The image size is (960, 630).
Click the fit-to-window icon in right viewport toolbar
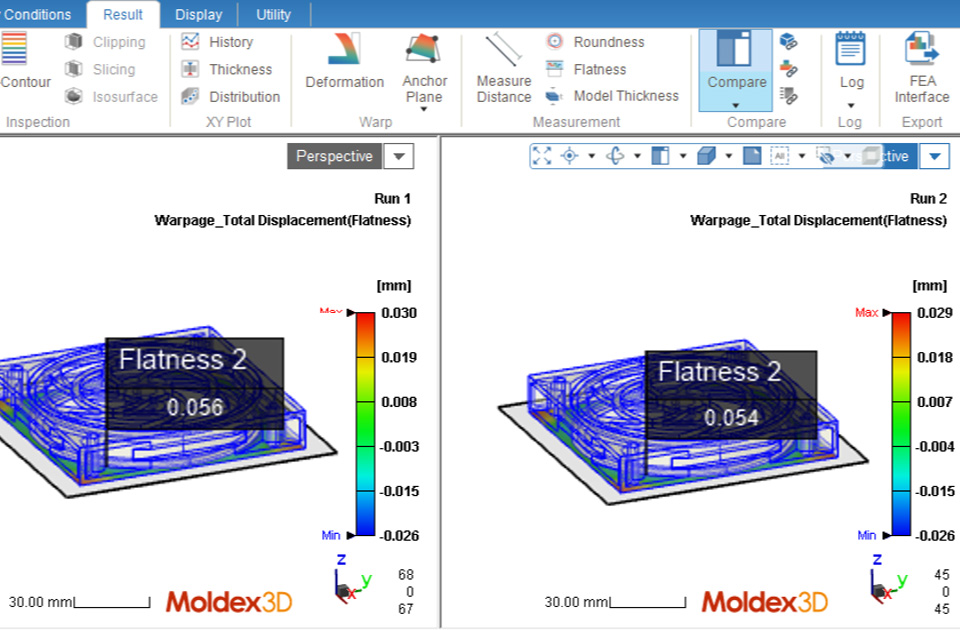[x=542, y=156]
